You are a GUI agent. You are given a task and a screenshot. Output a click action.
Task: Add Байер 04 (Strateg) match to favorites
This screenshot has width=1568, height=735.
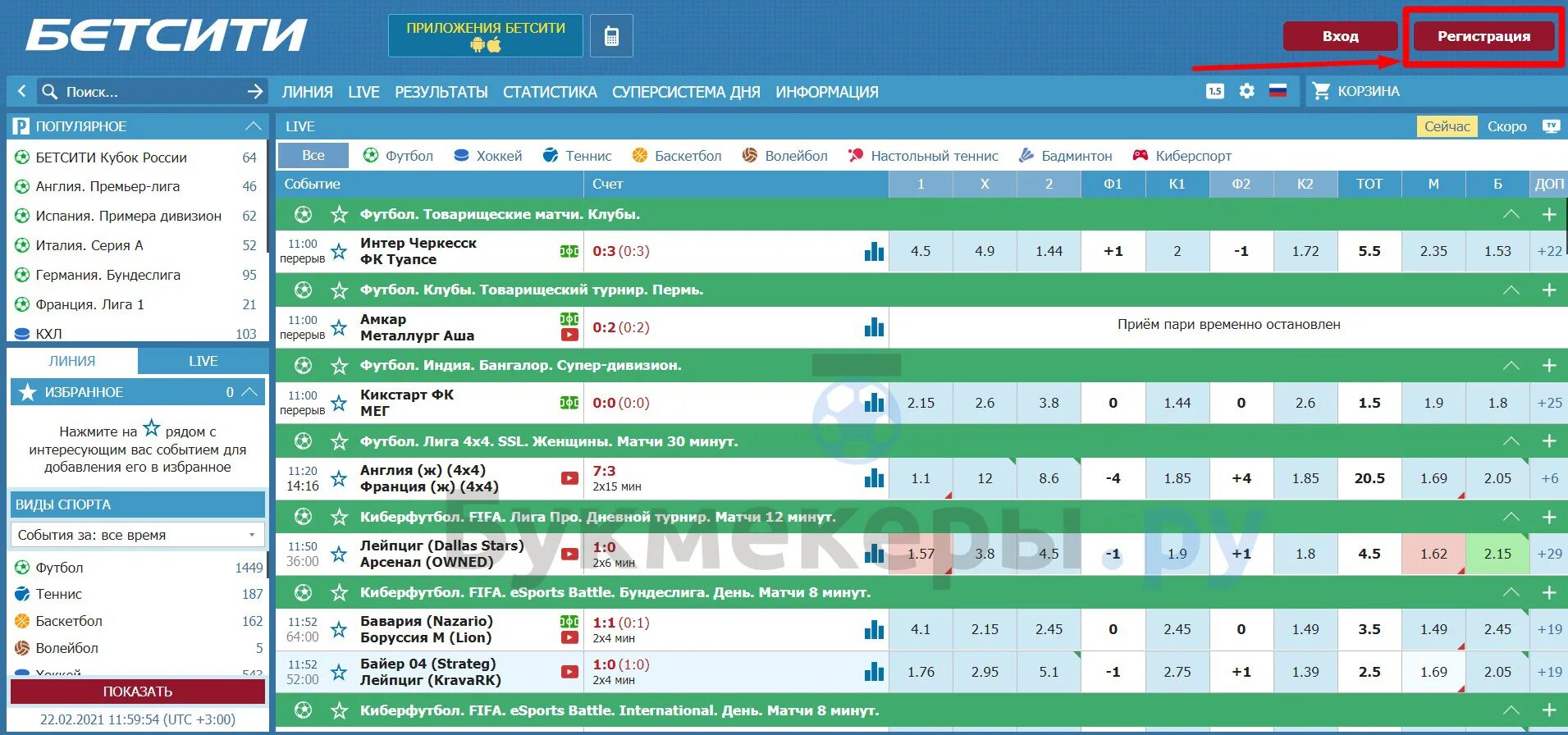click(x=339, y=672)
